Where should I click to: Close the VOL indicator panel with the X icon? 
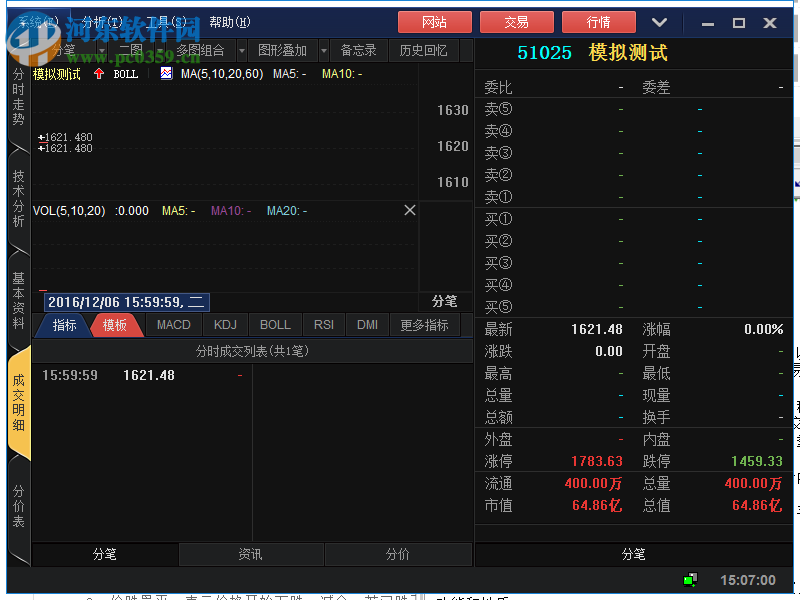[410, 210]
